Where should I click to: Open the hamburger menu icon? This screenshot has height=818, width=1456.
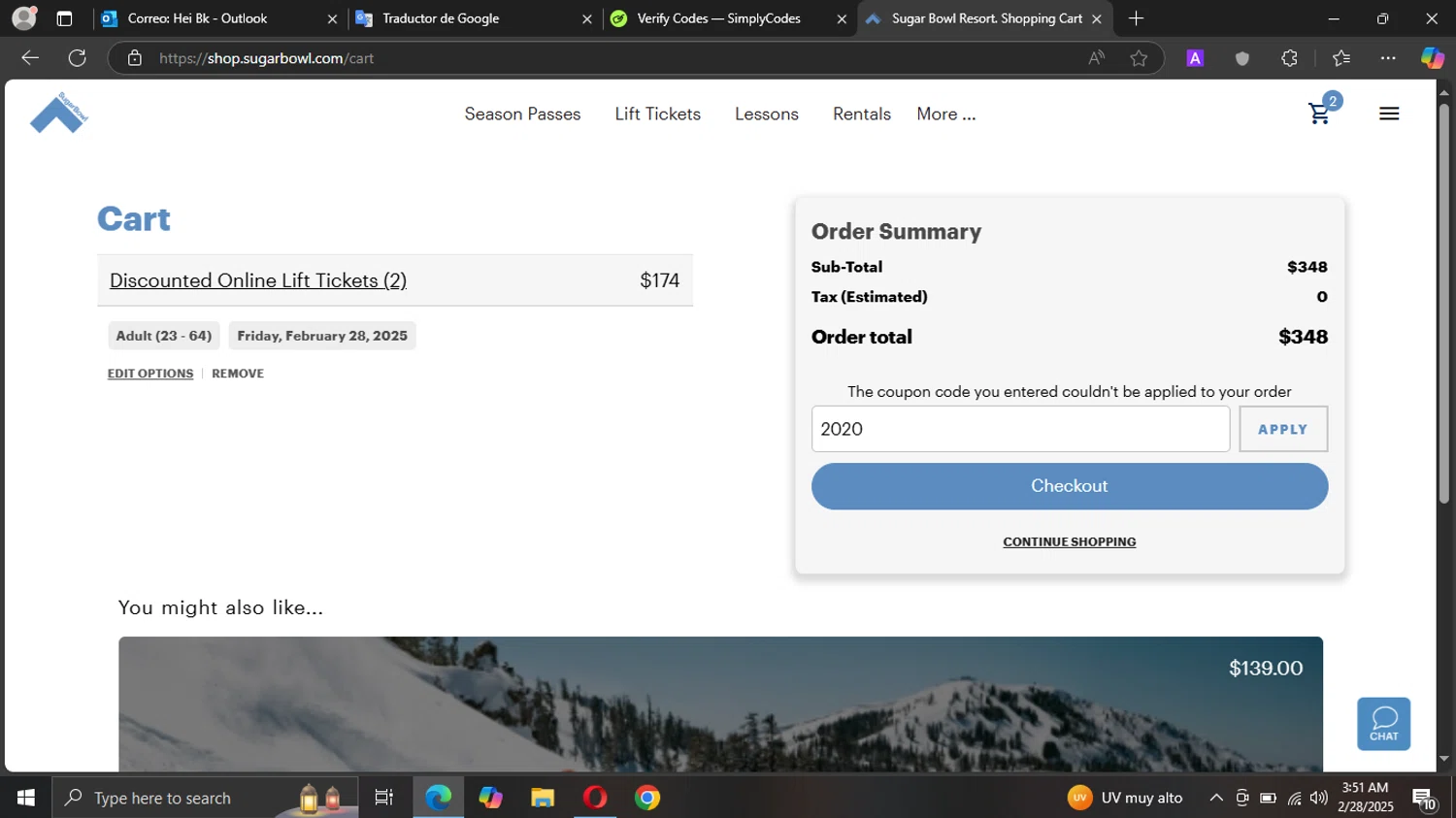(x=1389, y=114)
